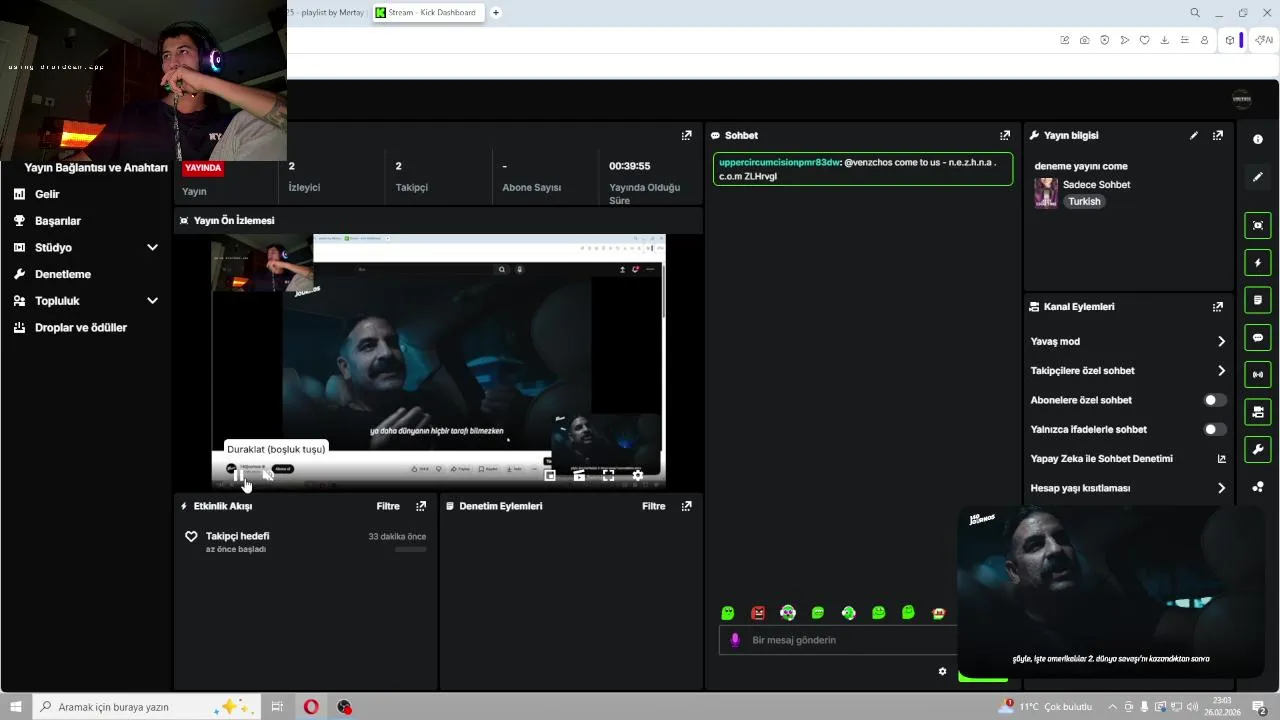Open new browser tab with plus button
1280x720 pixels.
point(495,12)
